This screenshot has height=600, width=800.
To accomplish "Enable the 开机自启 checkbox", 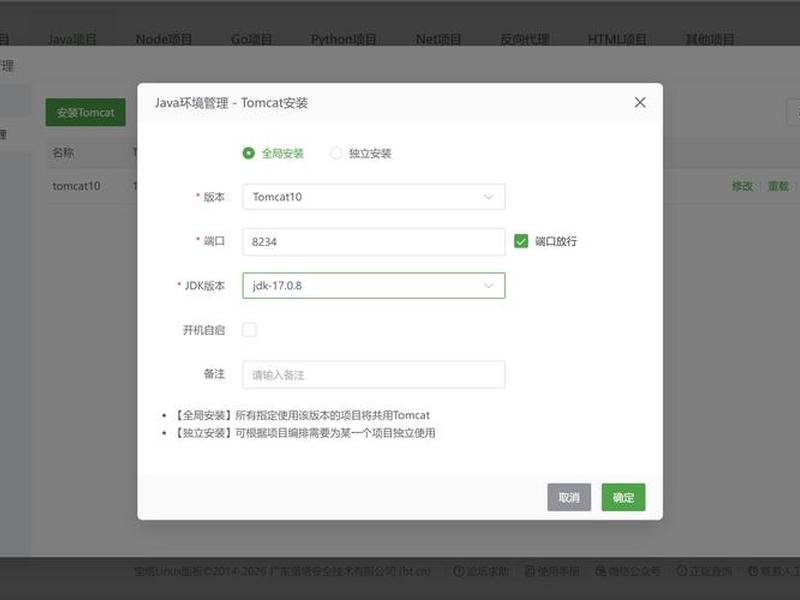I will (x=249, y=330).
